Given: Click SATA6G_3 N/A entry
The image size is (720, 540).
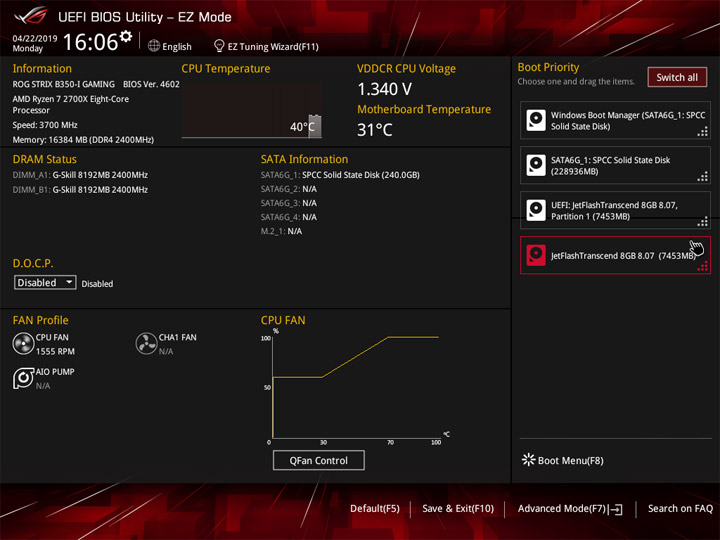Looking at the screenshot, I should coord(289,203).
